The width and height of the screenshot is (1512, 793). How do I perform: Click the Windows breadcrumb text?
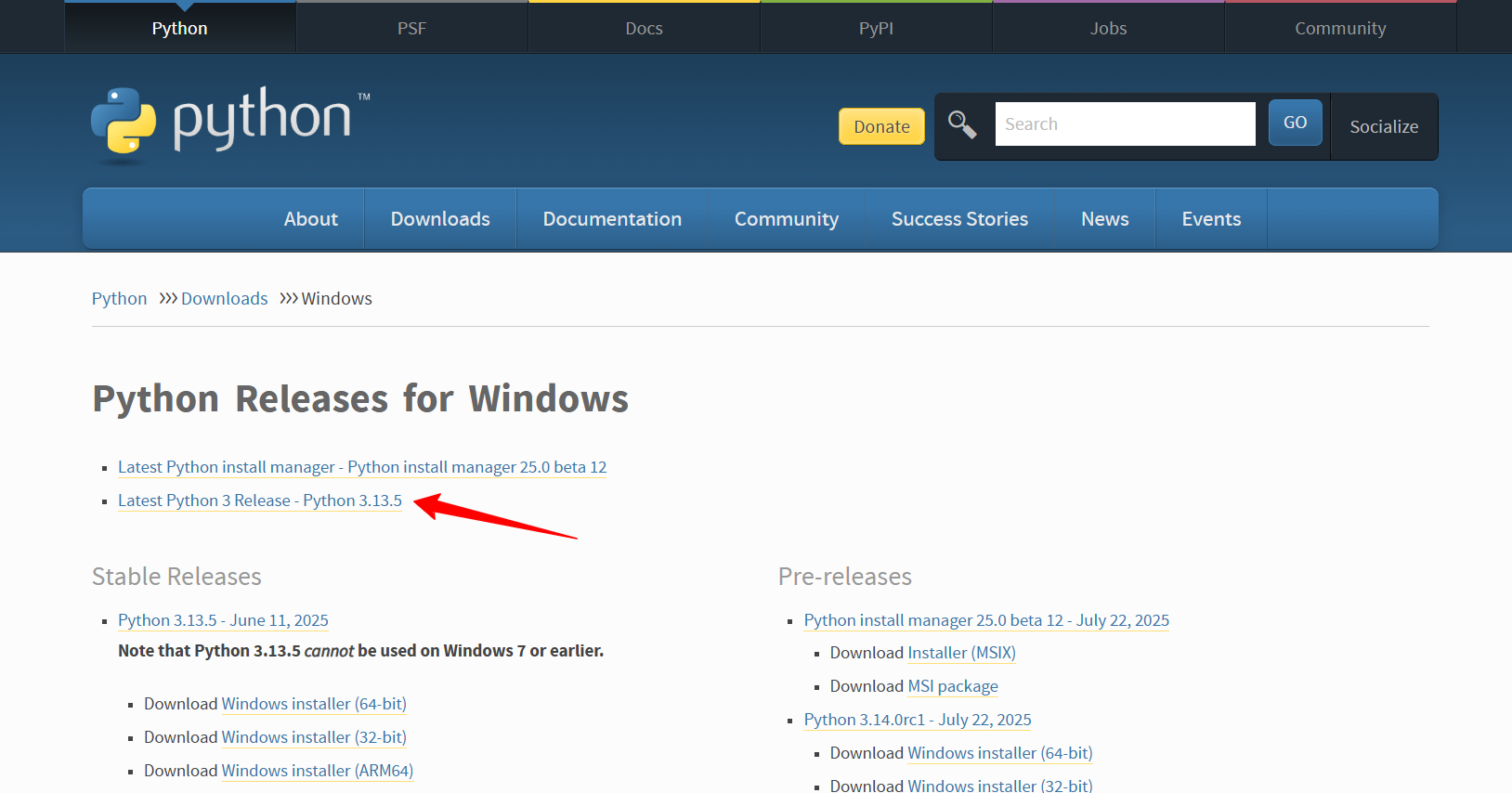pos(336,298)
